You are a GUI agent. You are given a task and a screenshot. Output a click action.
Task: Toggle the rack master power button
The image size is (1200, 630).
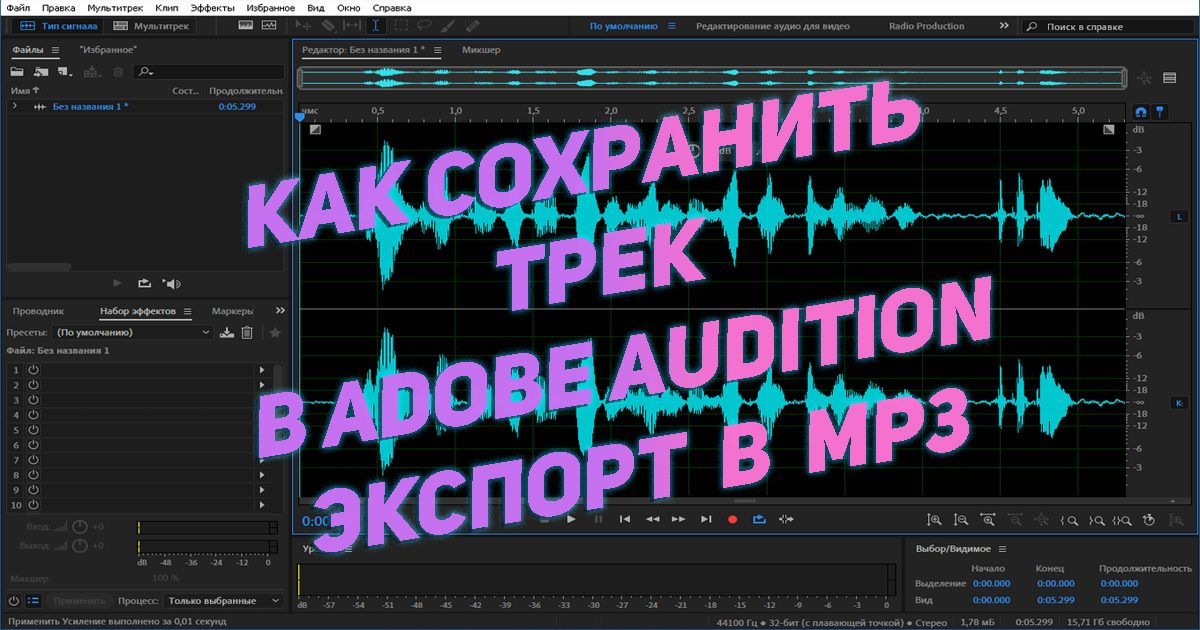point(13,601)
